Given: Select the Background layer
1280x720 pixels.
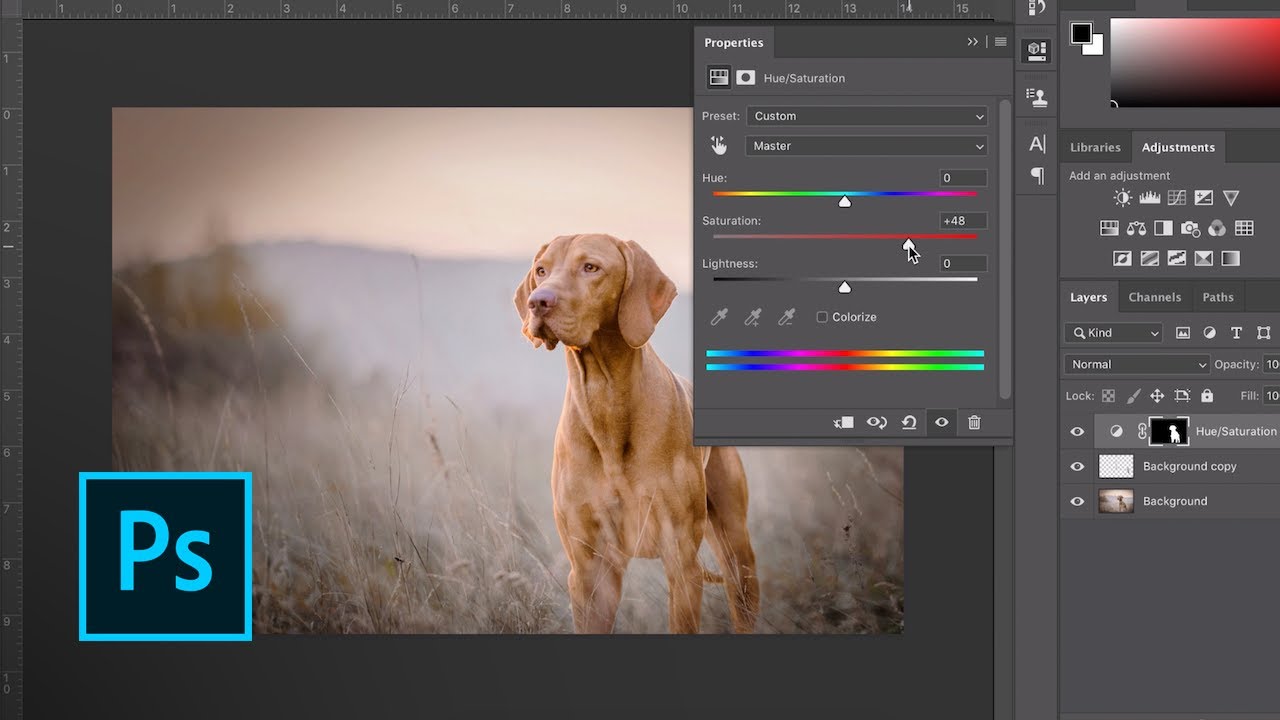Looking at the screenshot, I should tap(1175, 502).
